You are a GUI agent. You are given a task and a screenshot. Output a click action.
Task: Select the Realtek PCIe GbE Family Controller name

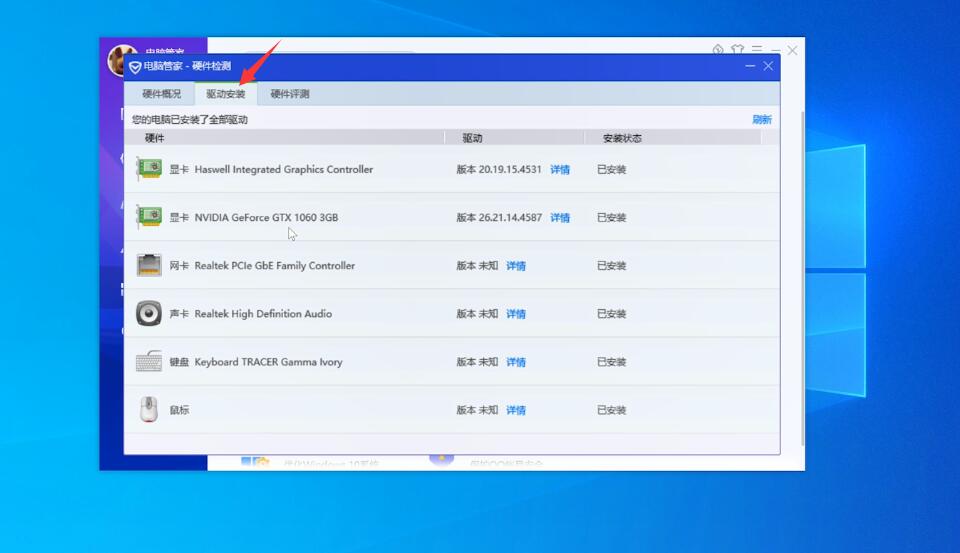[x=274, y=266]
